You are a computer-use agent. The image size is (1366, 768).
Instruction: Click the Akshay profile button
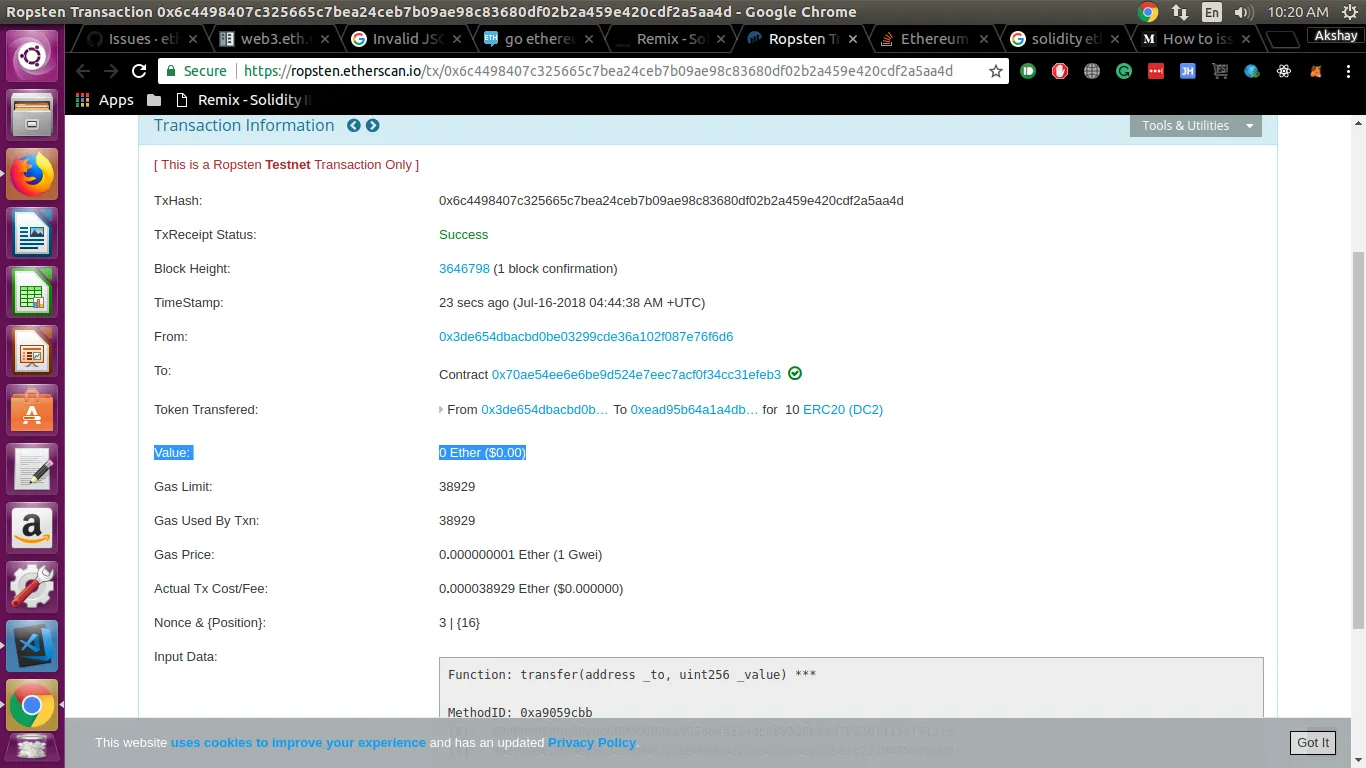[x=1336, y=36]
